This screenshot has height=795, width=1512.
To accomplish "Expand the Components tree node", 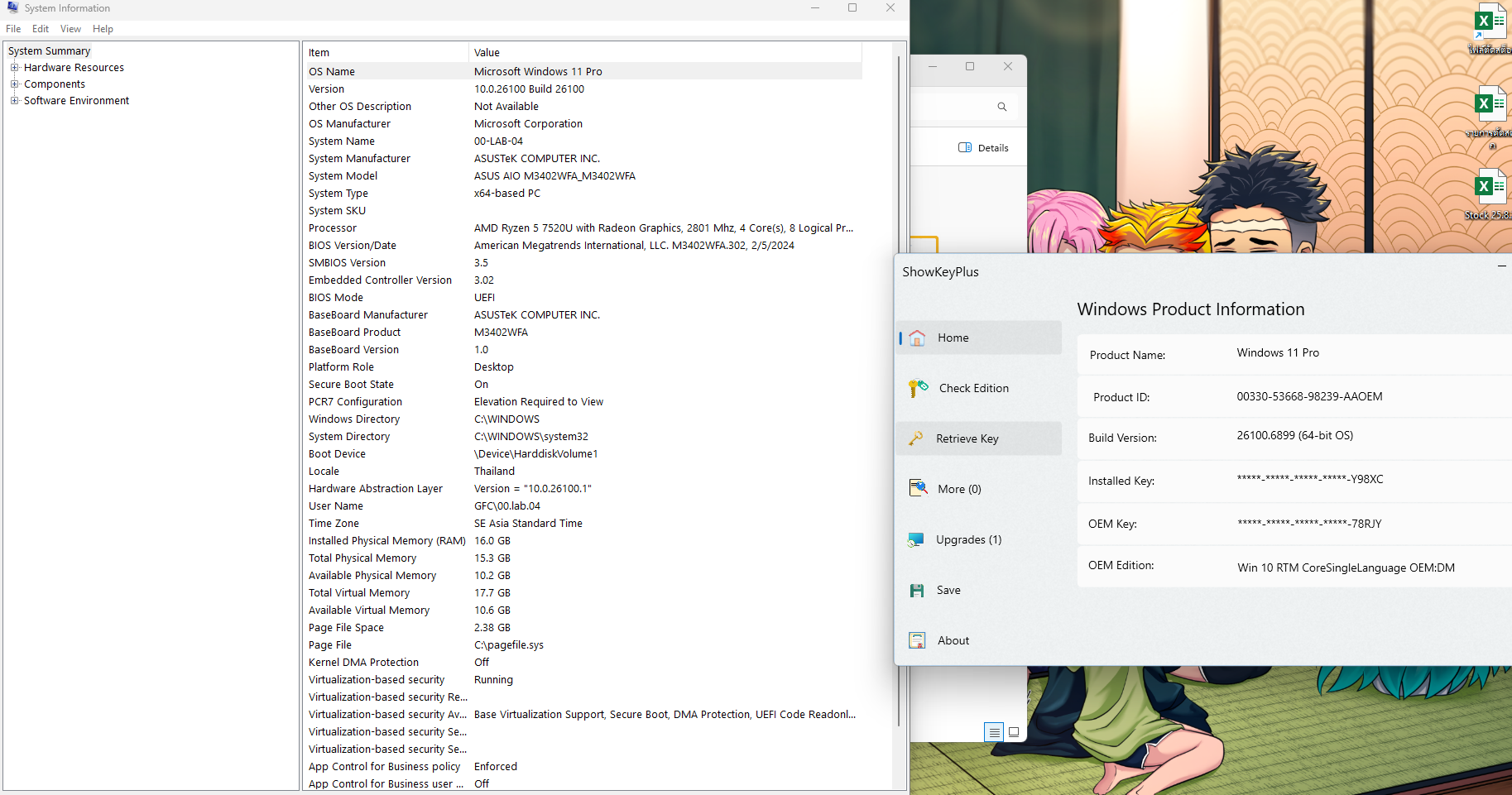I will pos(14,84).
